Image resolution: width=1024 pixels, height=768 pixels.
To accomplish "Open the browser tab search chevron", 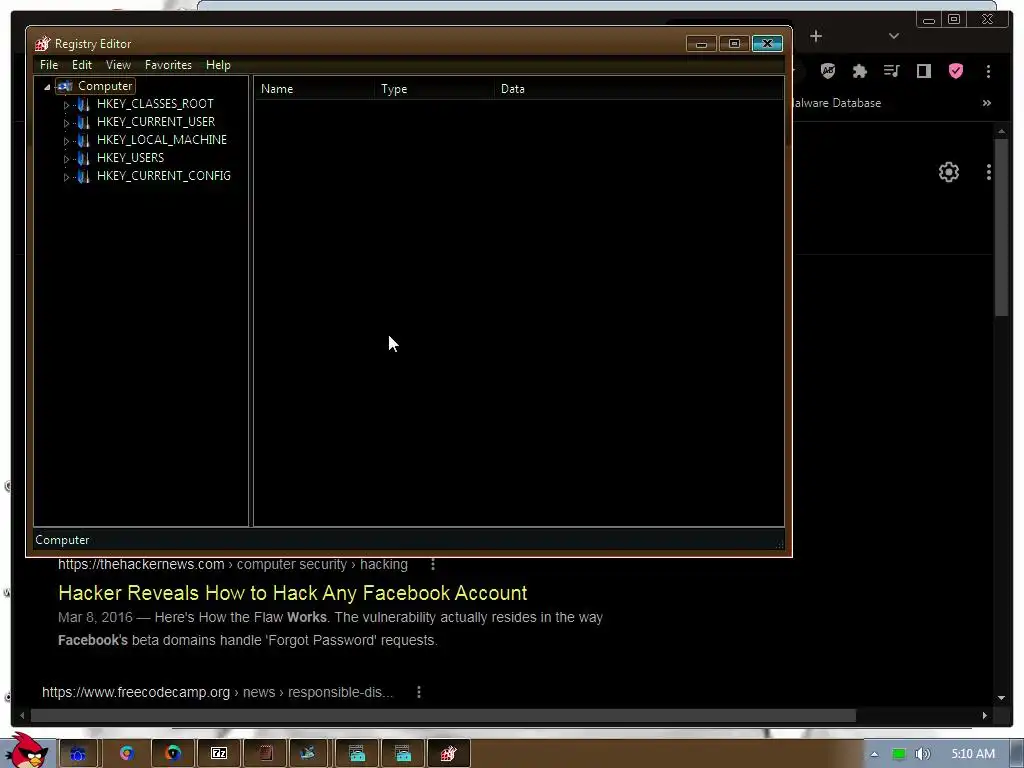I will tap(894, 36).
